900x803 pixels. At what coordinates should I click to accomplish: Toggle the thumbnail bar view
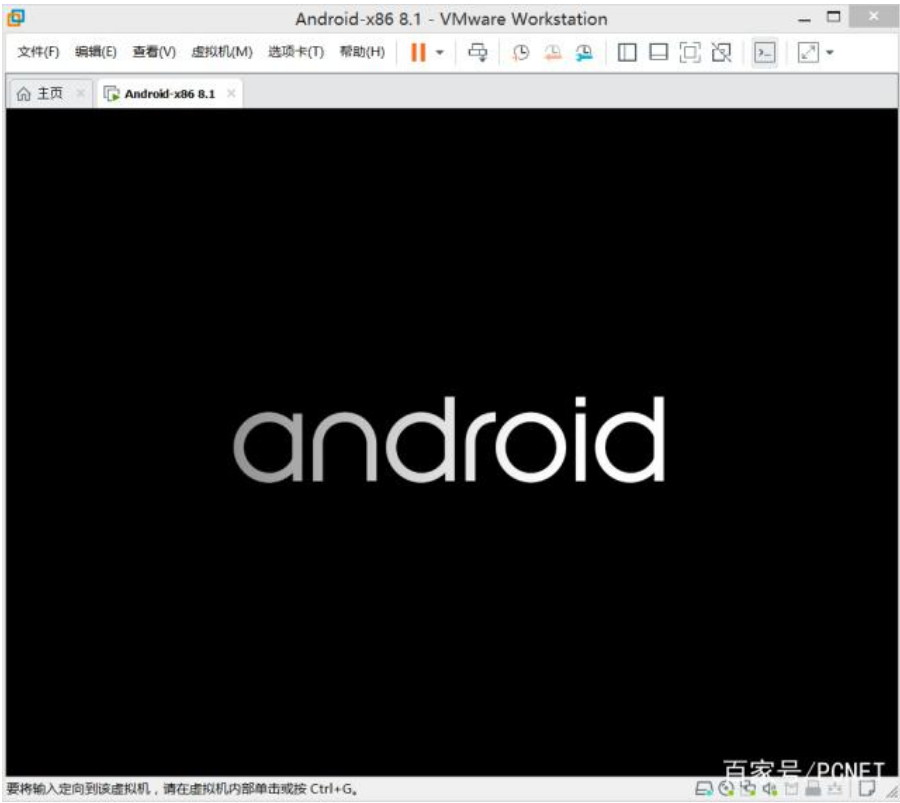[x=658, y=53]
